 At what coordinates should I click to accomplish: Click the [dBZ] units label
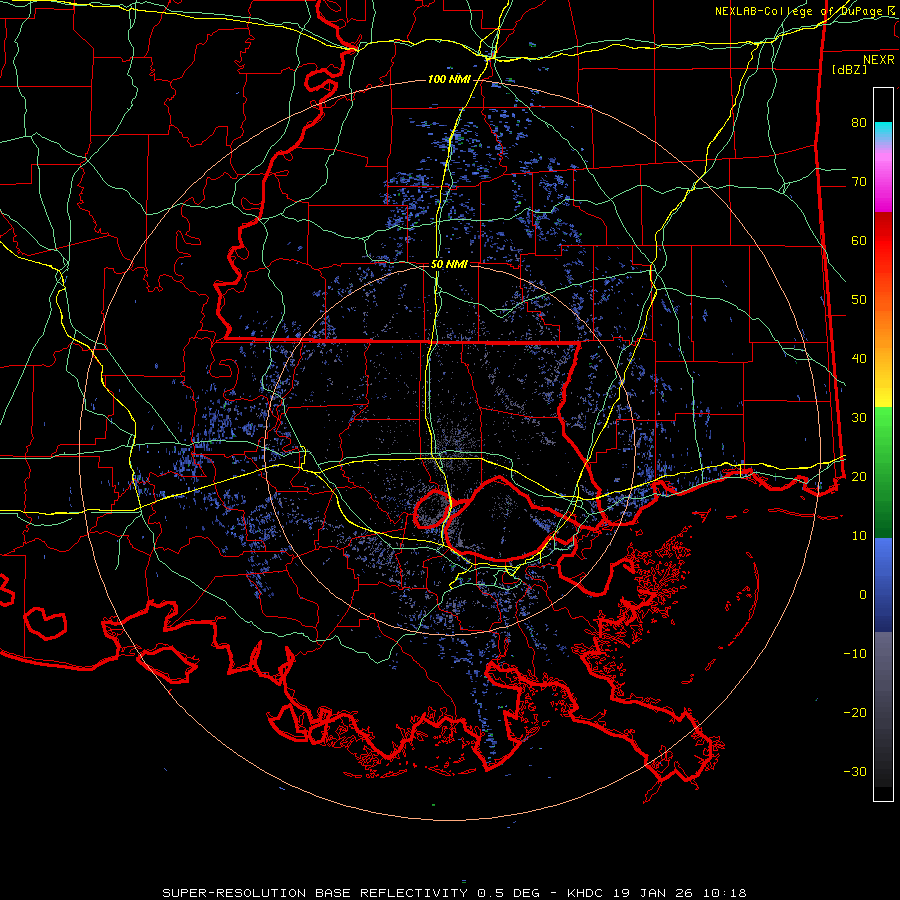pyautogui.click(x=849, y=69)
